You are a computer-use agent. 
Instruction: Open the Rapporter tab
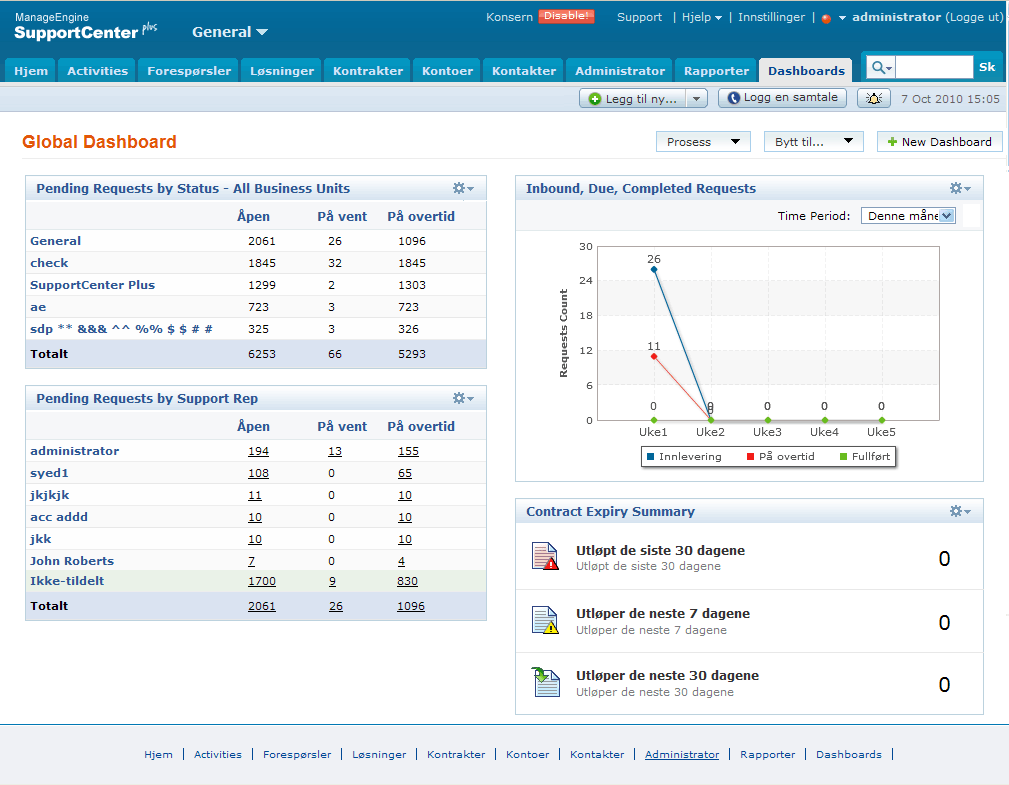pos(716,71)
